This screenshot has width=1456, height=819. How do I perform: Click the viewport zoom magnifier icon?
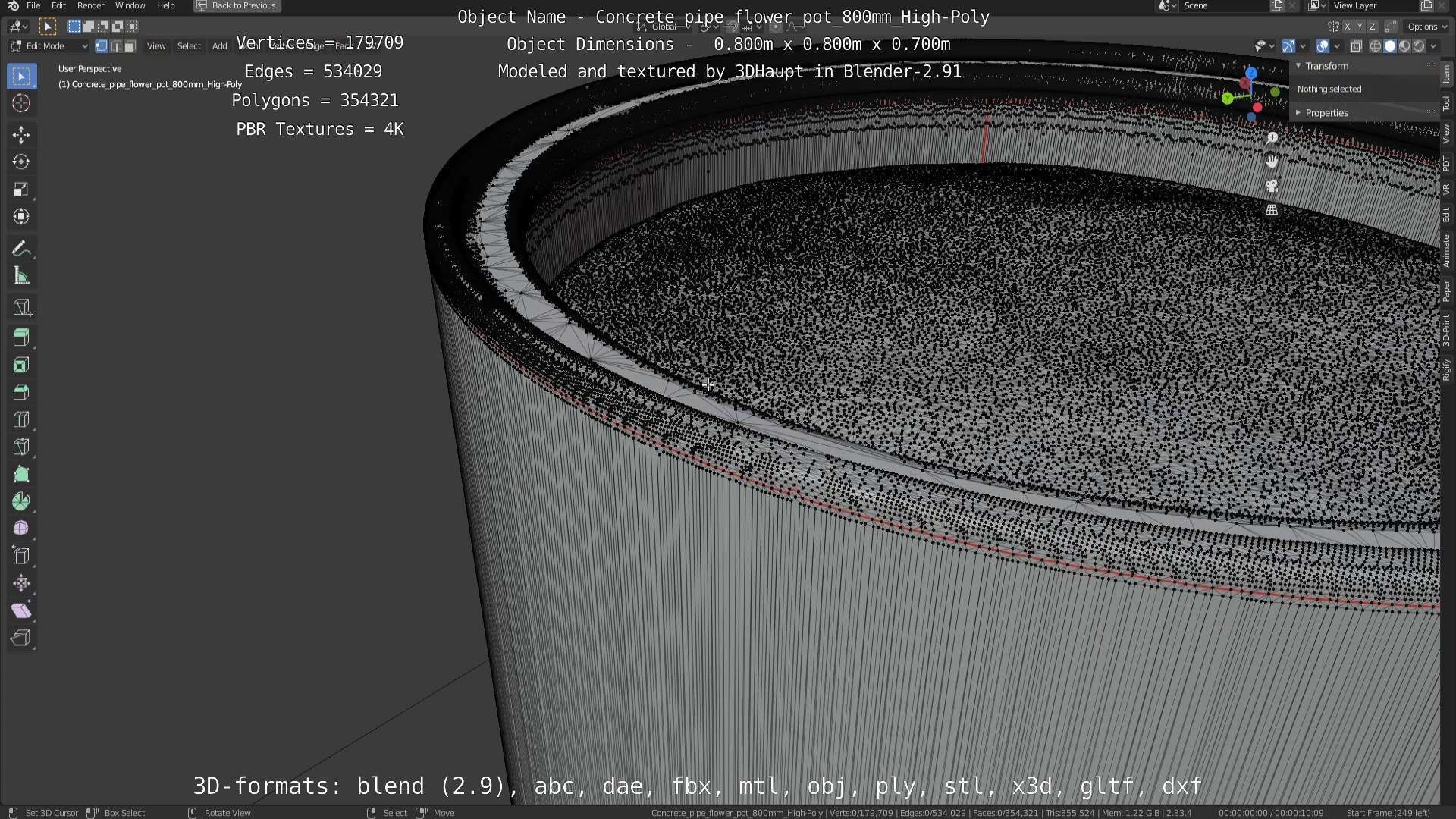coord(1272,137)
